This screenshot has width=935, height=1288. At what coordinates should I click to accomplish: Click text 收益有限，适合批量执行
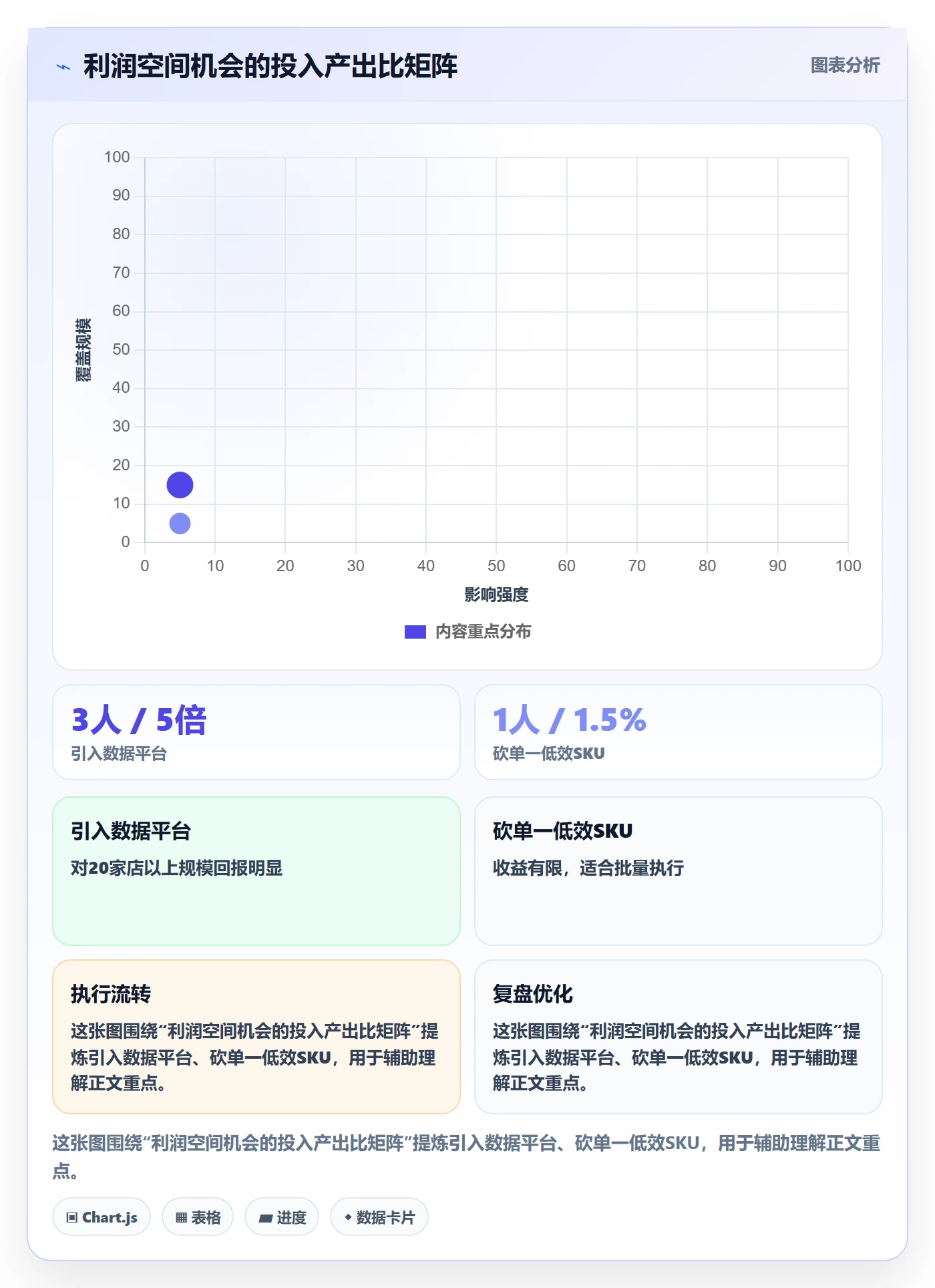coord(588,868)
